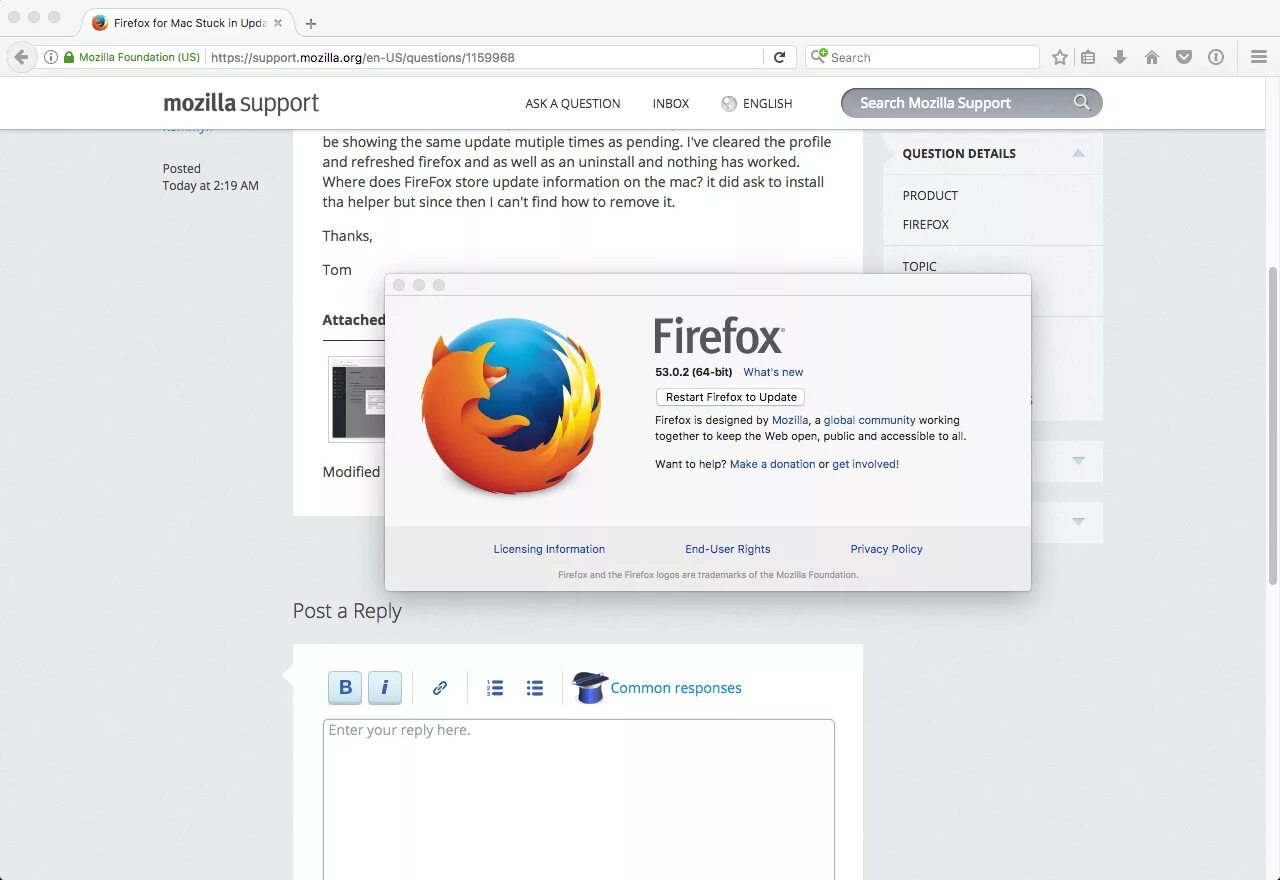Show bookmarks list icon in toolbar
Image resolution: width=1280 pixels, height=880 pixels.
(x=1088, y=57)
